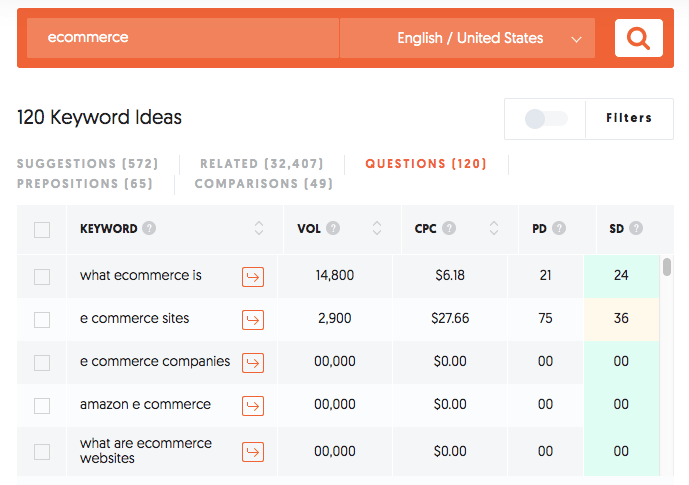Click arrow icon for 'what are ecommerce websites'
This screenshot has height=485, width=689.
253,451
